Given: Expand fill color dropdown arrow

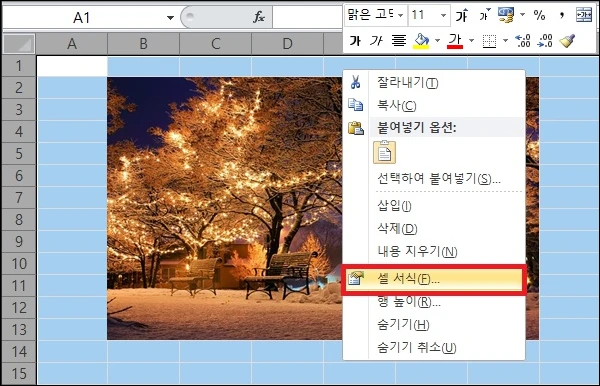Looking at the screenshot, I should (437, 41).
